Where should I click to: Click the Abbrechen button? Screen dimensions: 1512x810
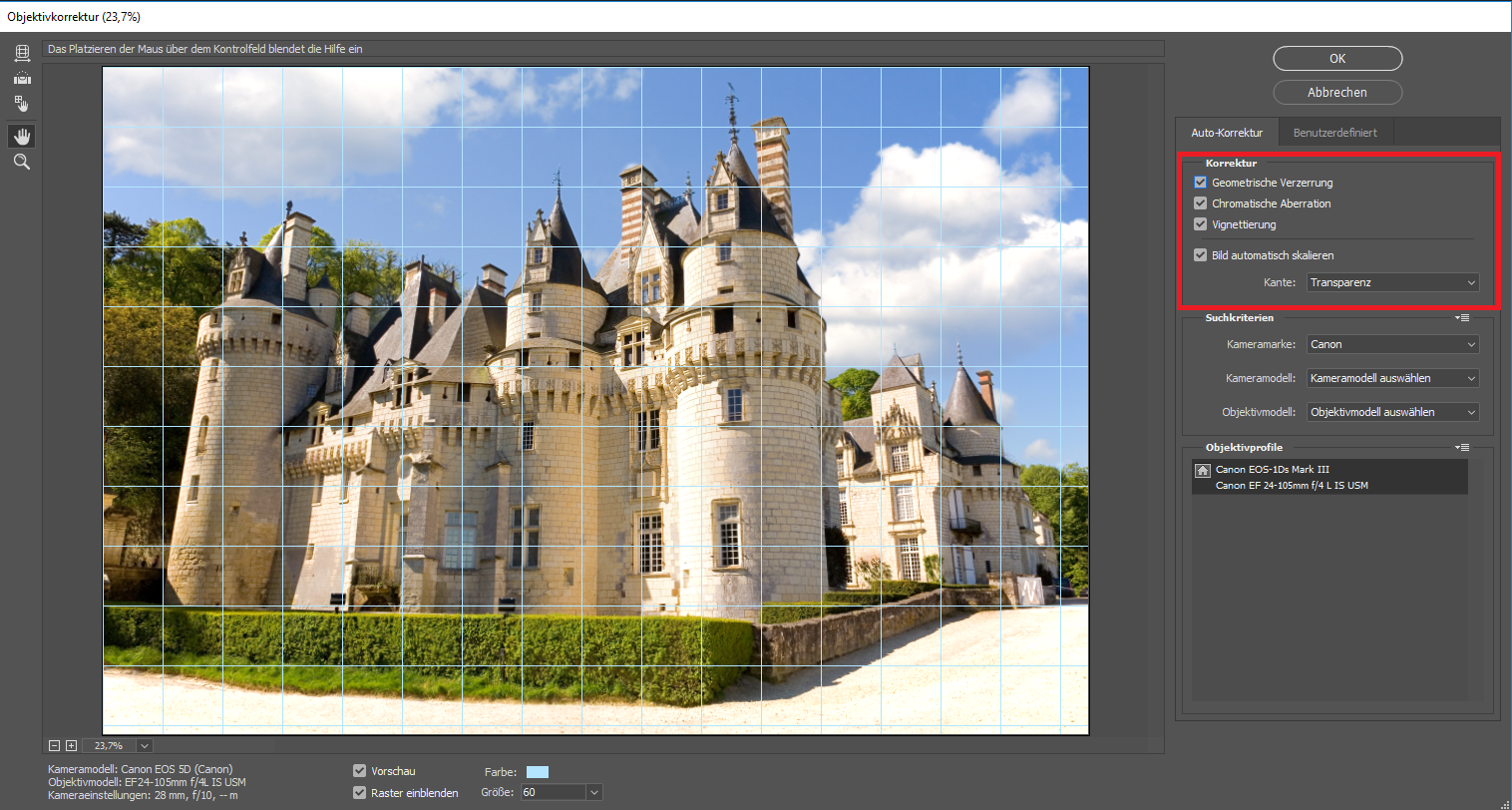point(1337,93)
